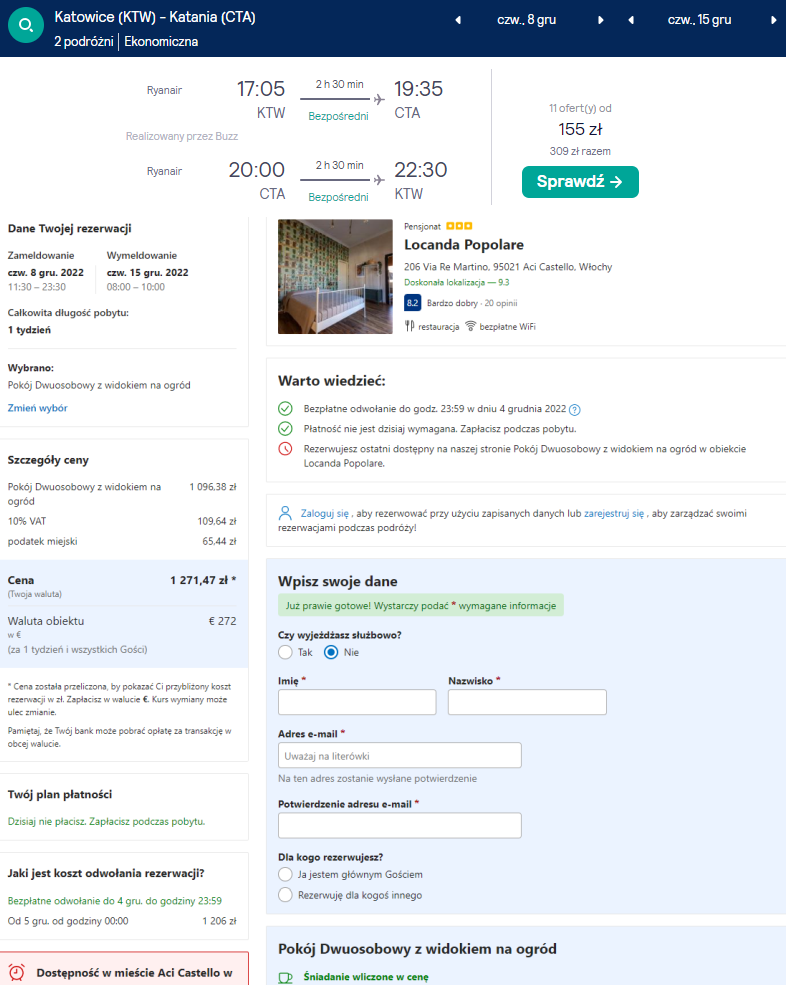The image size is (786, 985).
Task: Go to next return date after czw., 15 gru
Action: pyautogui.click(x=774, y=20)
